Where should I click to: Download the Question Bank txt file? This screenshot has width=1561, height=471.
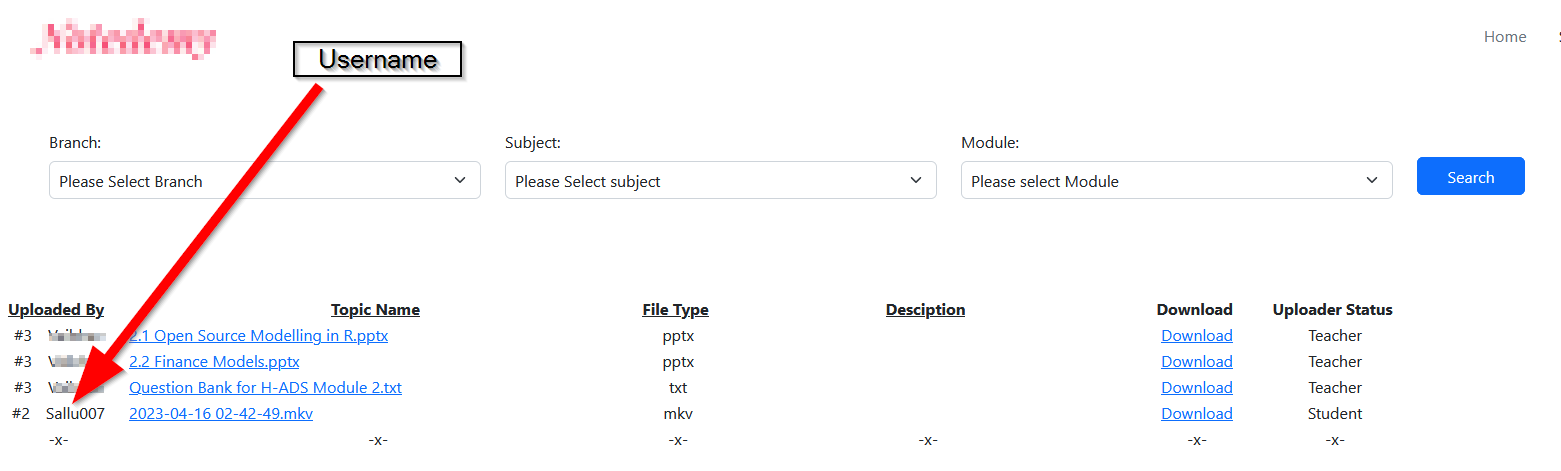(1196, 388)
